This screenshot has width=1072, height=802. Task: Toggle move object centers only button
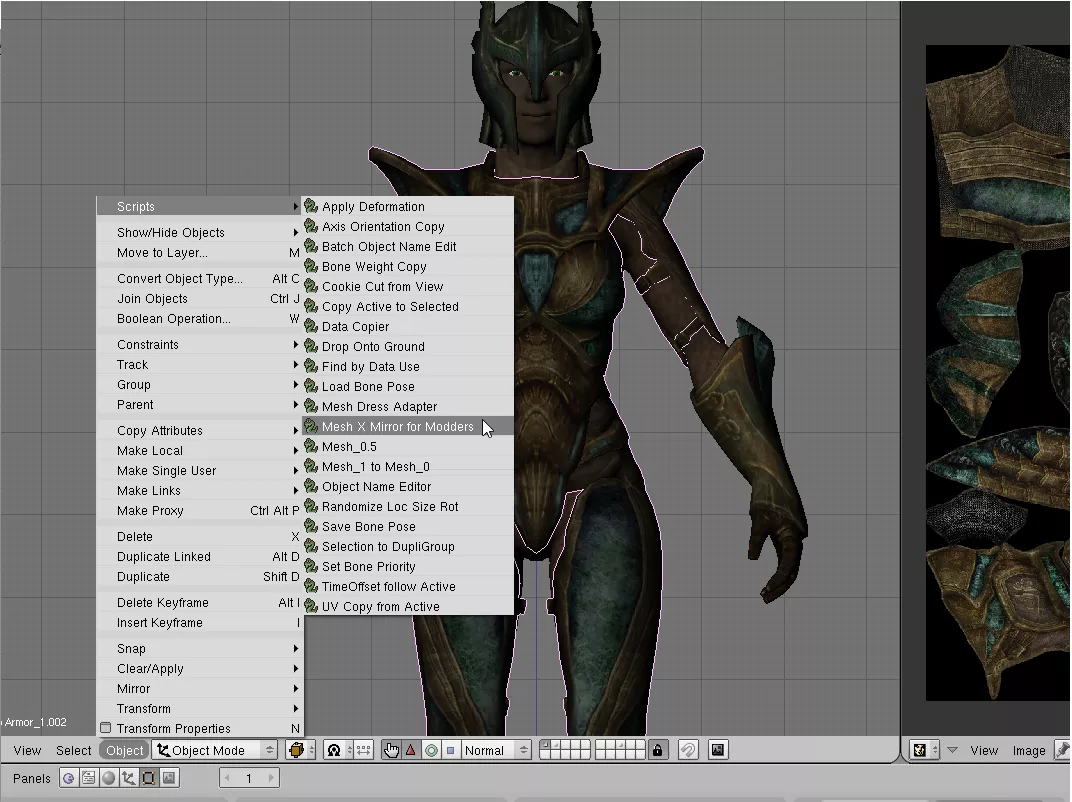click(363, 750)
